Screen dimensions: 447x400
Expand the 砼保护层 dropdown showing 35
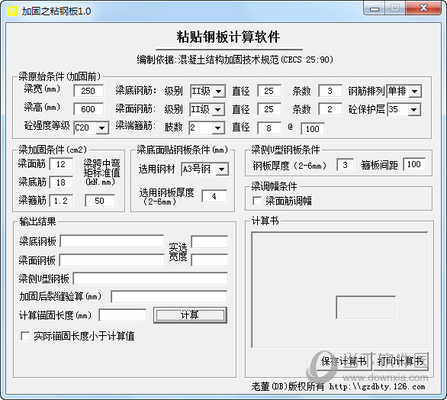414,110
